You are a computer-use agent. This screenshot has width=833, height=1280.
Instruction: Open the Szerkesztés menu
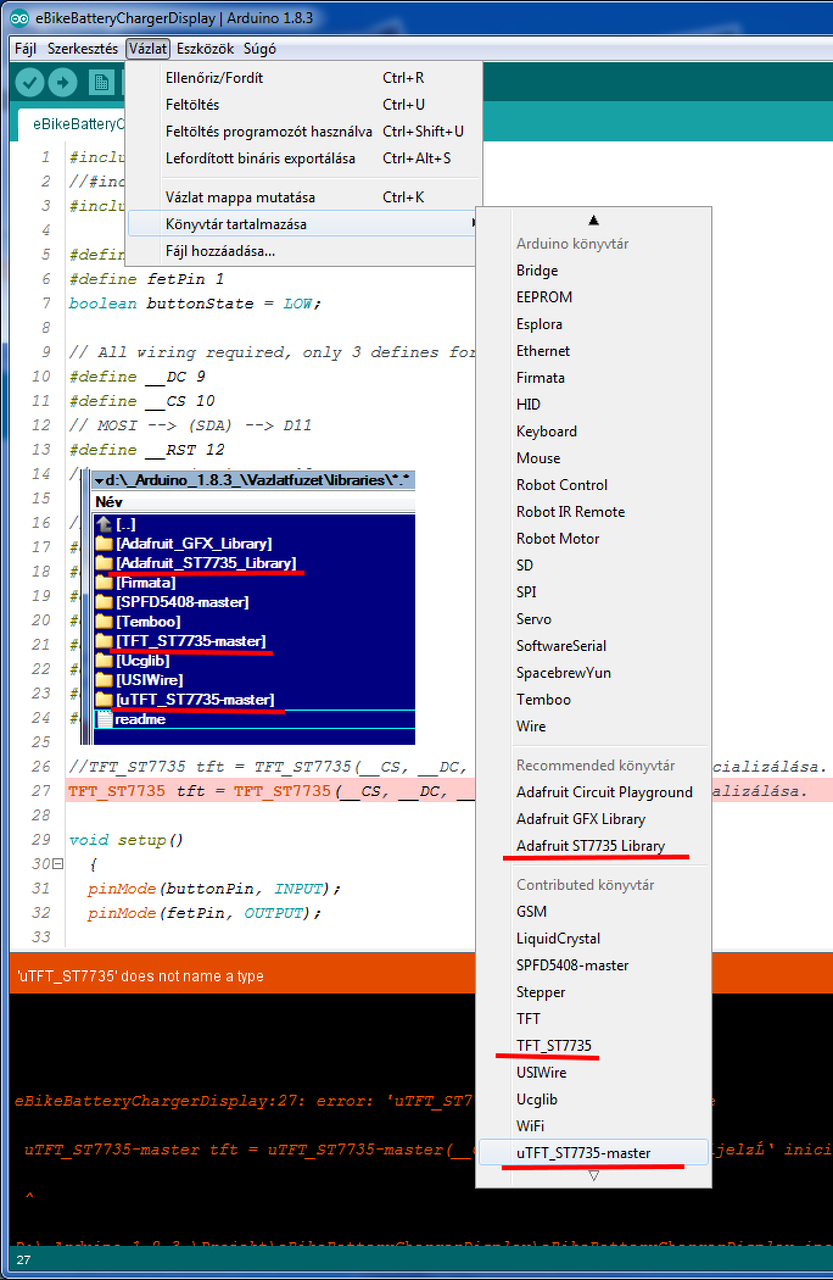[x=83, y=48]
